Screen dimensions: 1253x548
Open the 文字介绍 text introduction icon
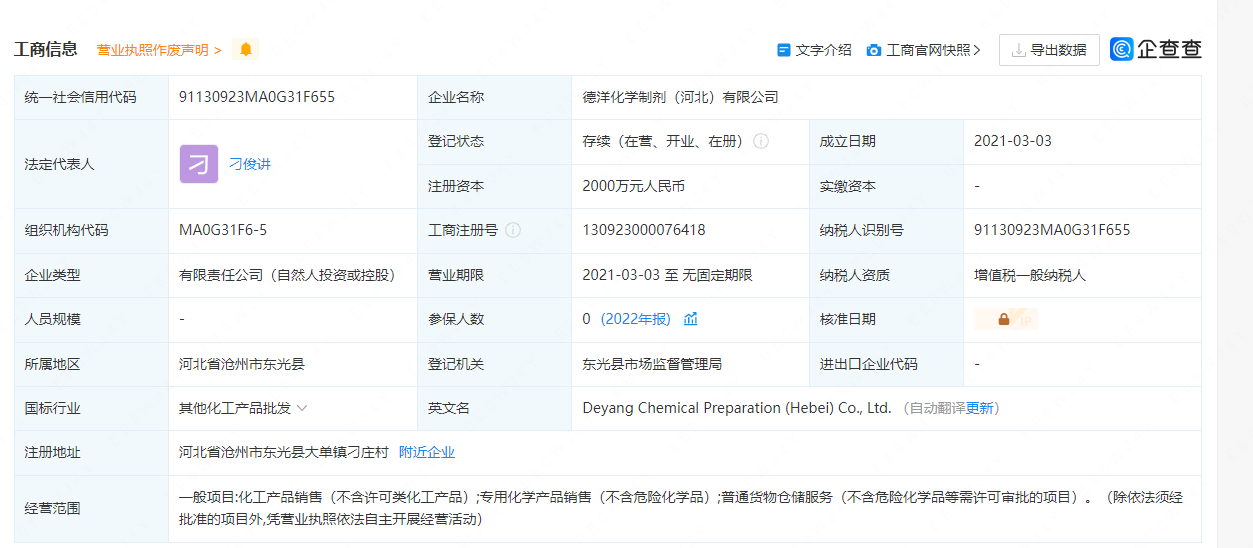[784, 50]
